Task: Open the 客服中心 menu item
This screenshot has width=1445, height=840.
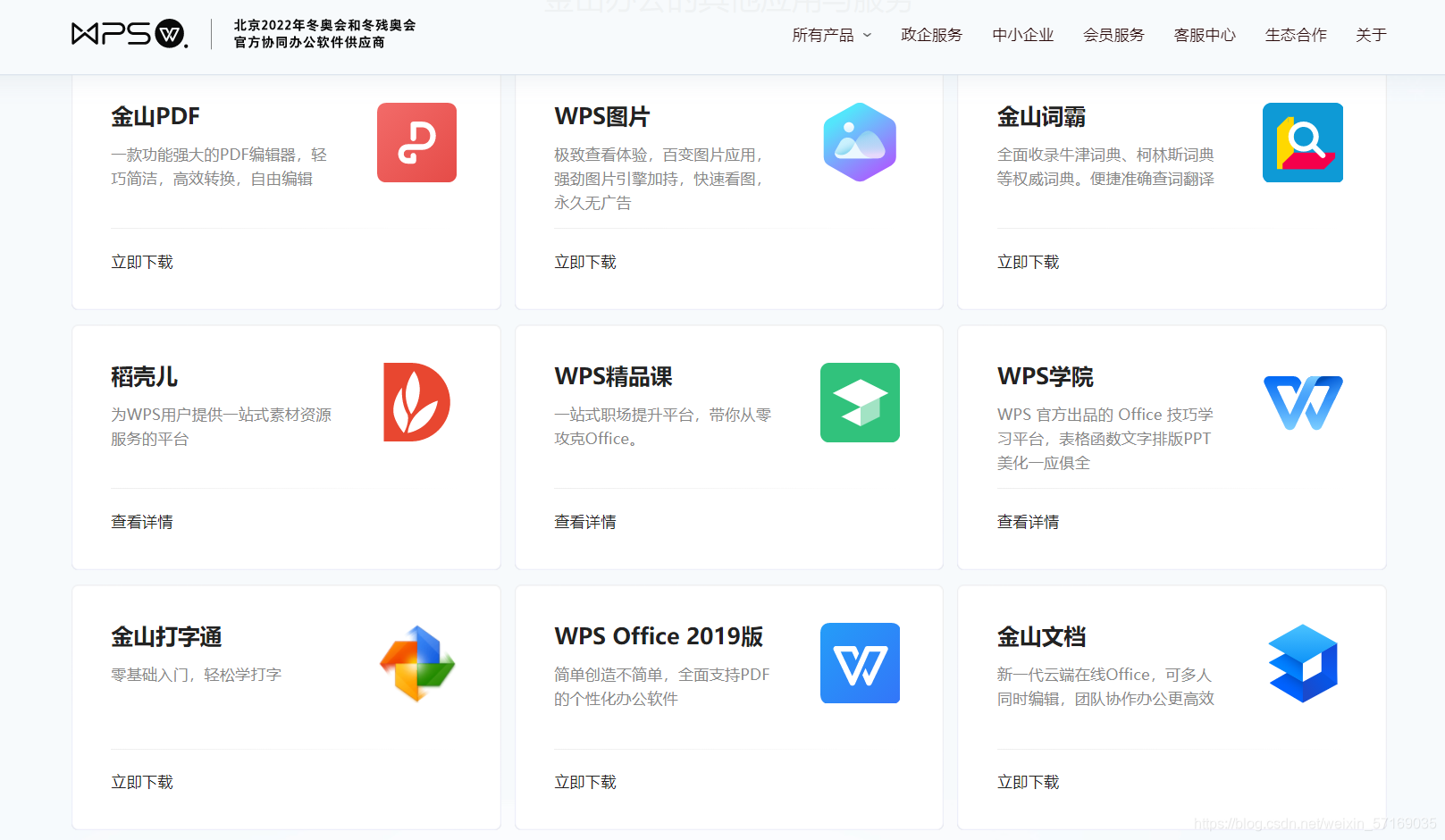Action: 1206,35
